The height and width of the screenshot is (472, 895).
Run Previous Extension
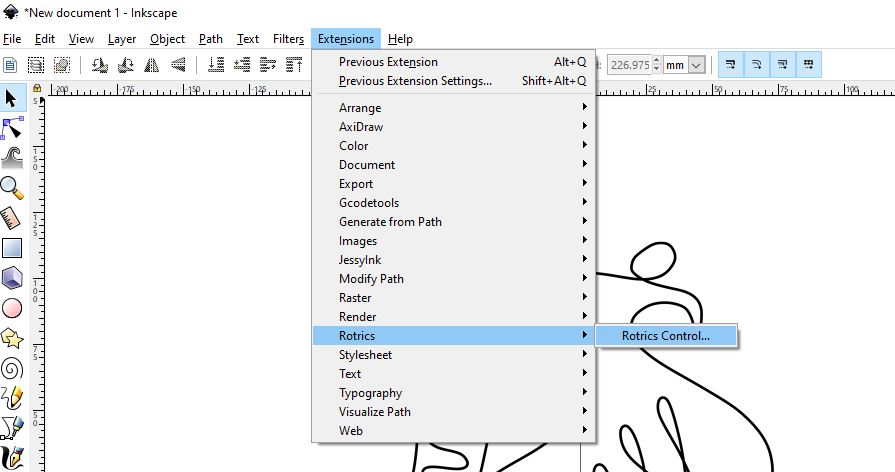click(454, 62)
